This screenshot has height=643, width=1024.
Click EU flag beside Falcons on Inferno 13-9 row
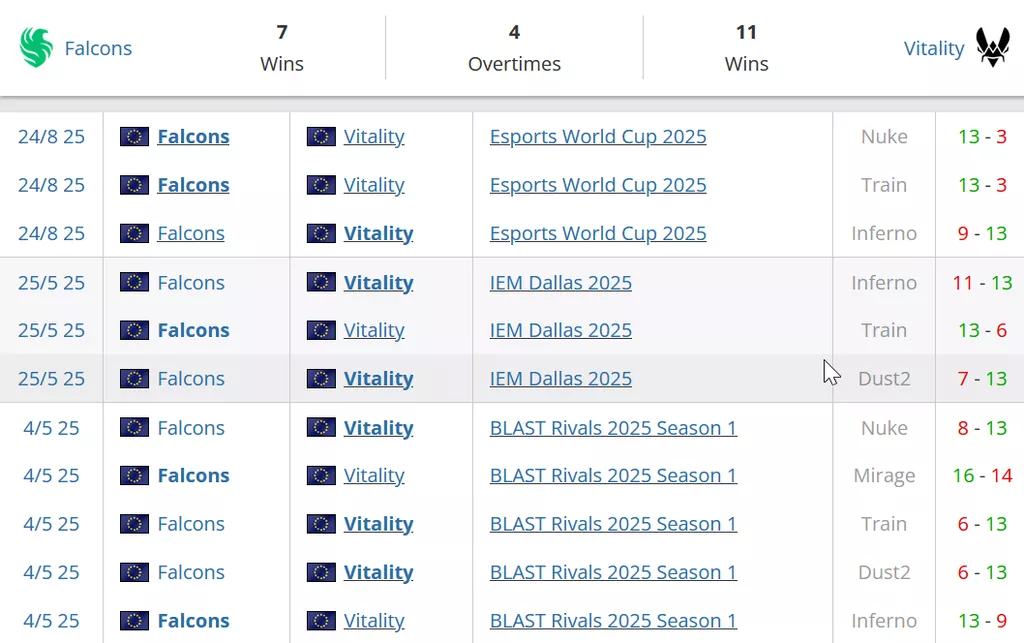tap(134, 621)
